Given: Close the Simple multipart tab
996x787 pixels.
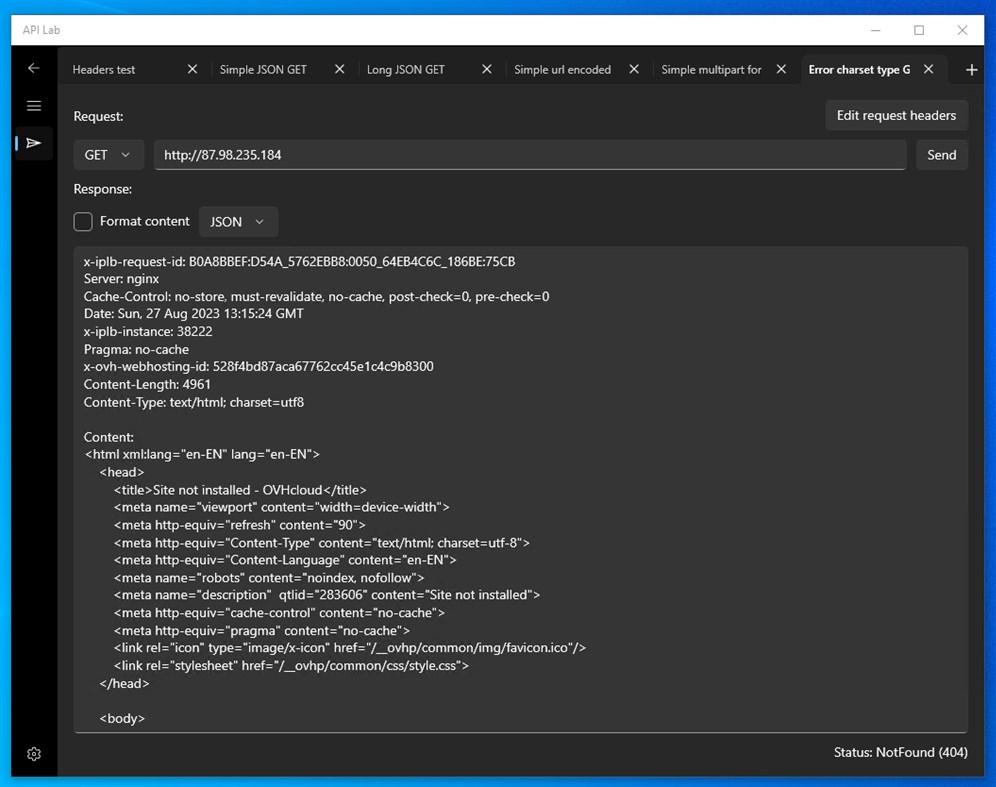Looking at the screenshot, I should click(x=781, y=69).
